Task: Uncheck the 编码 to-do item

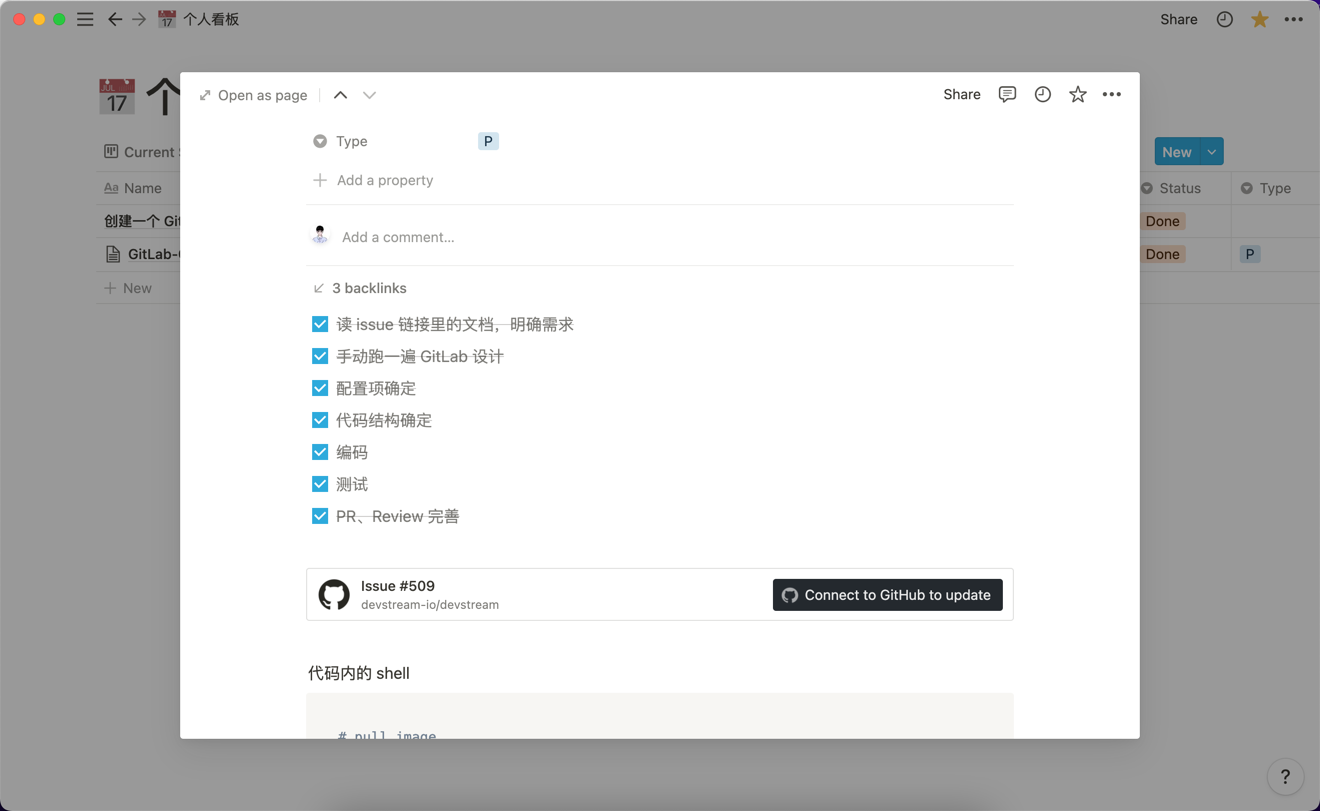Action: pyautogui.click(x=320, y=452)
